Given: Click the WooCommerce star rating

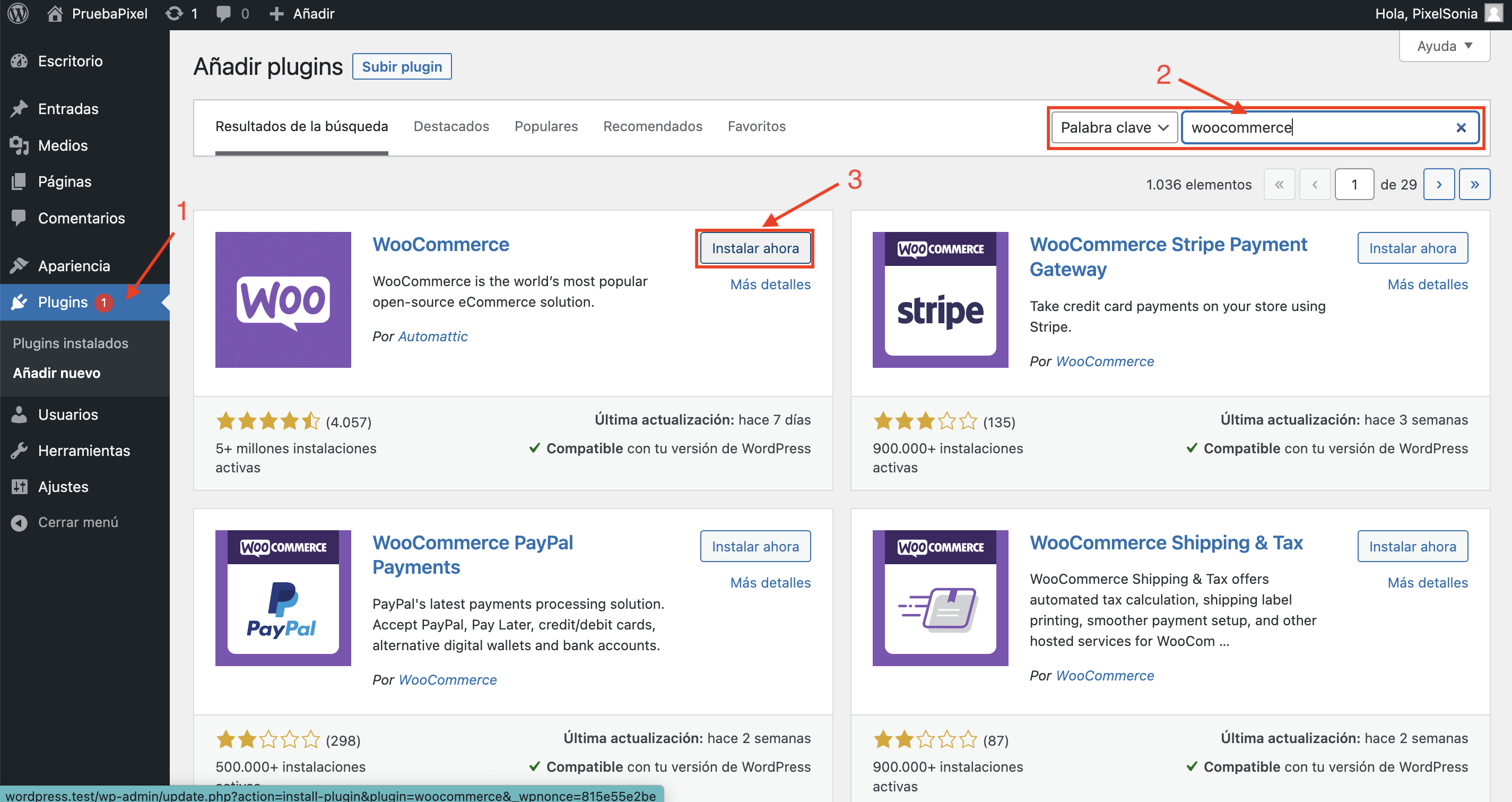Looking at the screenshot, I should 268,421.
